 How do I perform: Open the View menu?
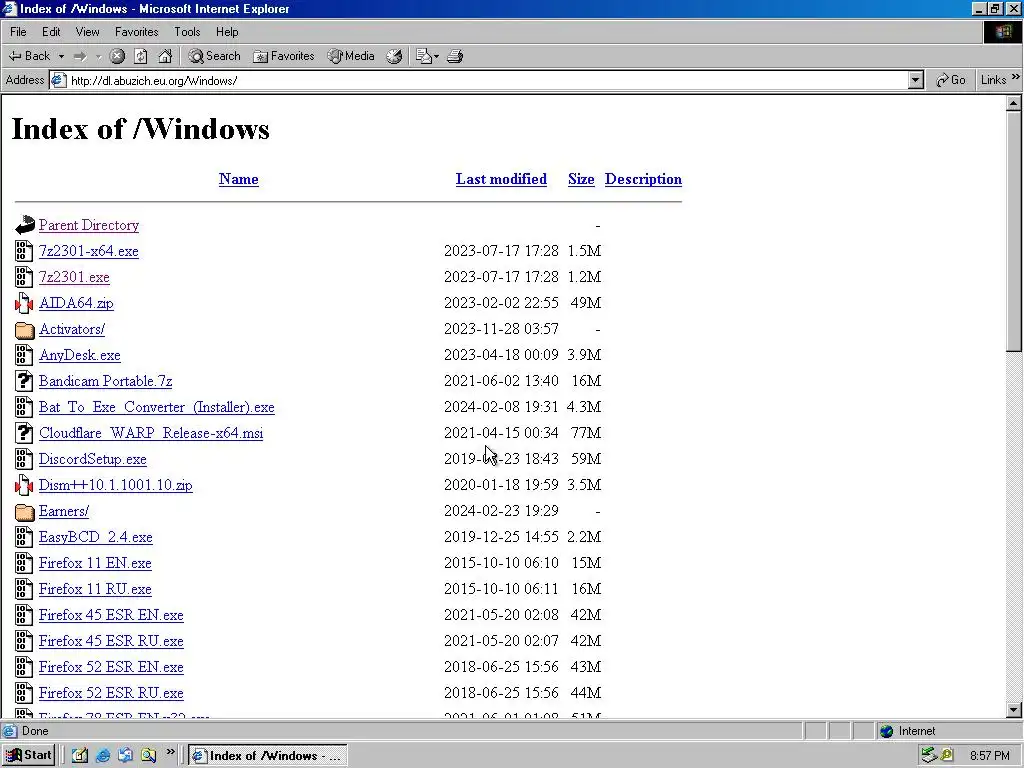click(x=88, y=31)
